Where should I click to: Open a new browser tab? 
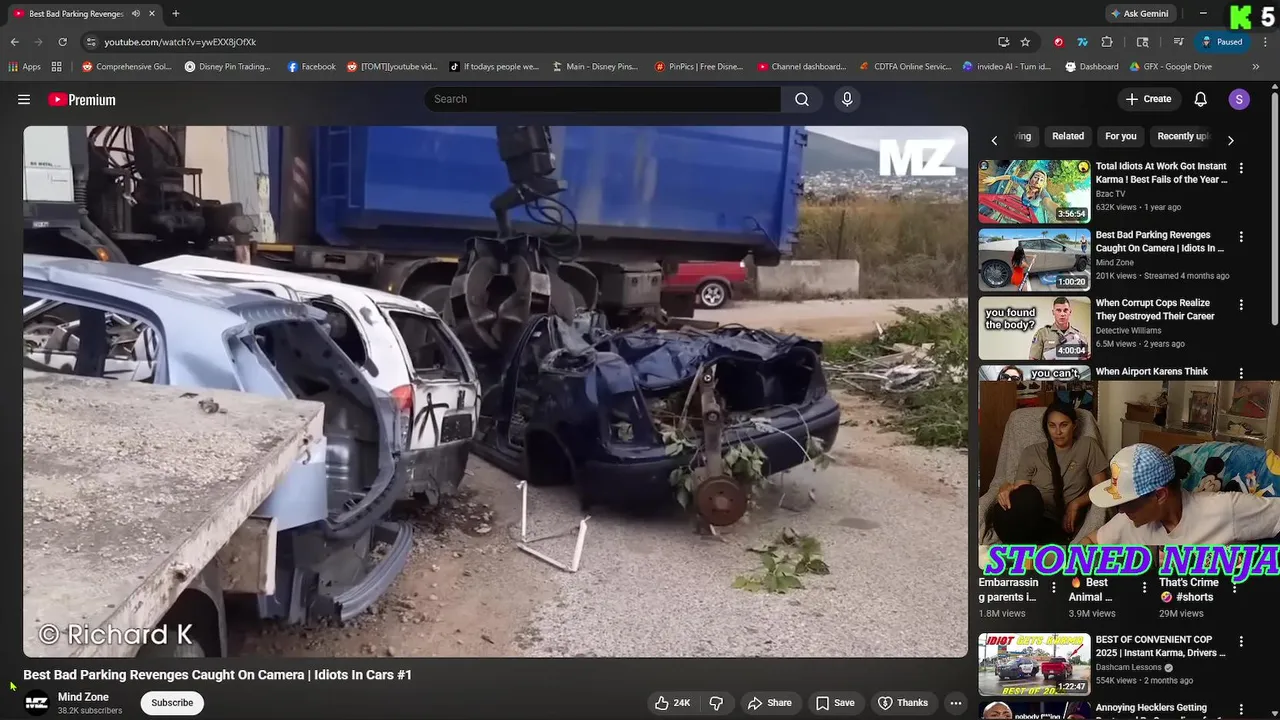click(x=176, y=14)
